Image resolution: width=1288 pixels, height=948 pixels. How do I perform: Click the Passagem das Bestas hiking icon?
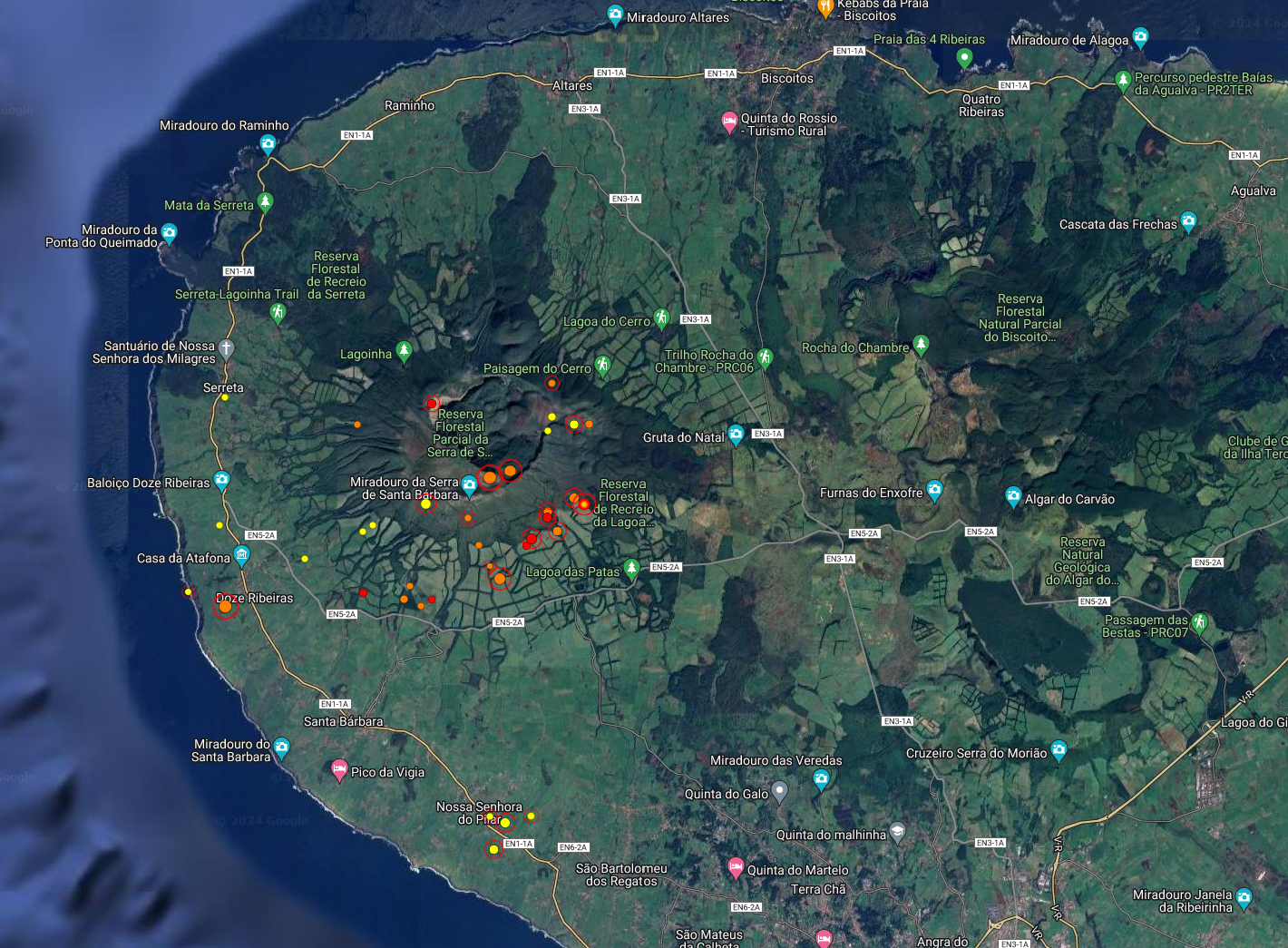tap(1200, 622)
